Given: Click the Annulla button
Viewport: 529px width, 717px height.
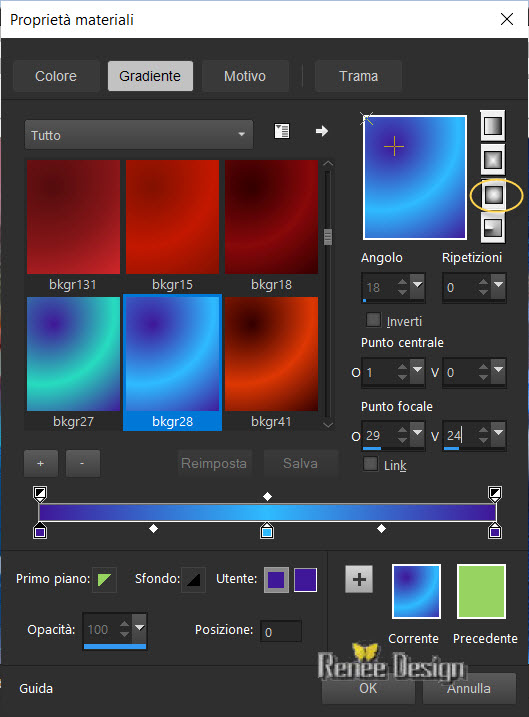Looking at the screenshot, I should pyautogui.click(x=469, y=688).
